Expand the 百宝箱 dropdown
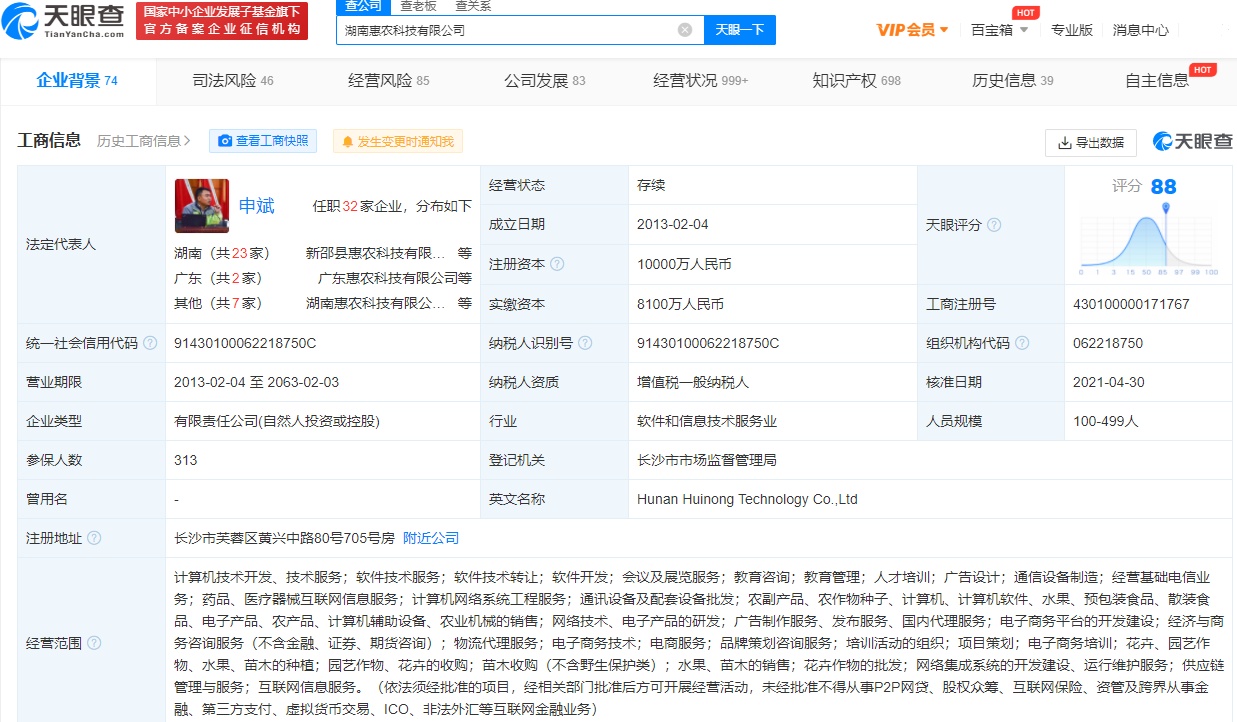Image resolution: width=1237 pixels, height=722 pixels. (x=999, y=30)
